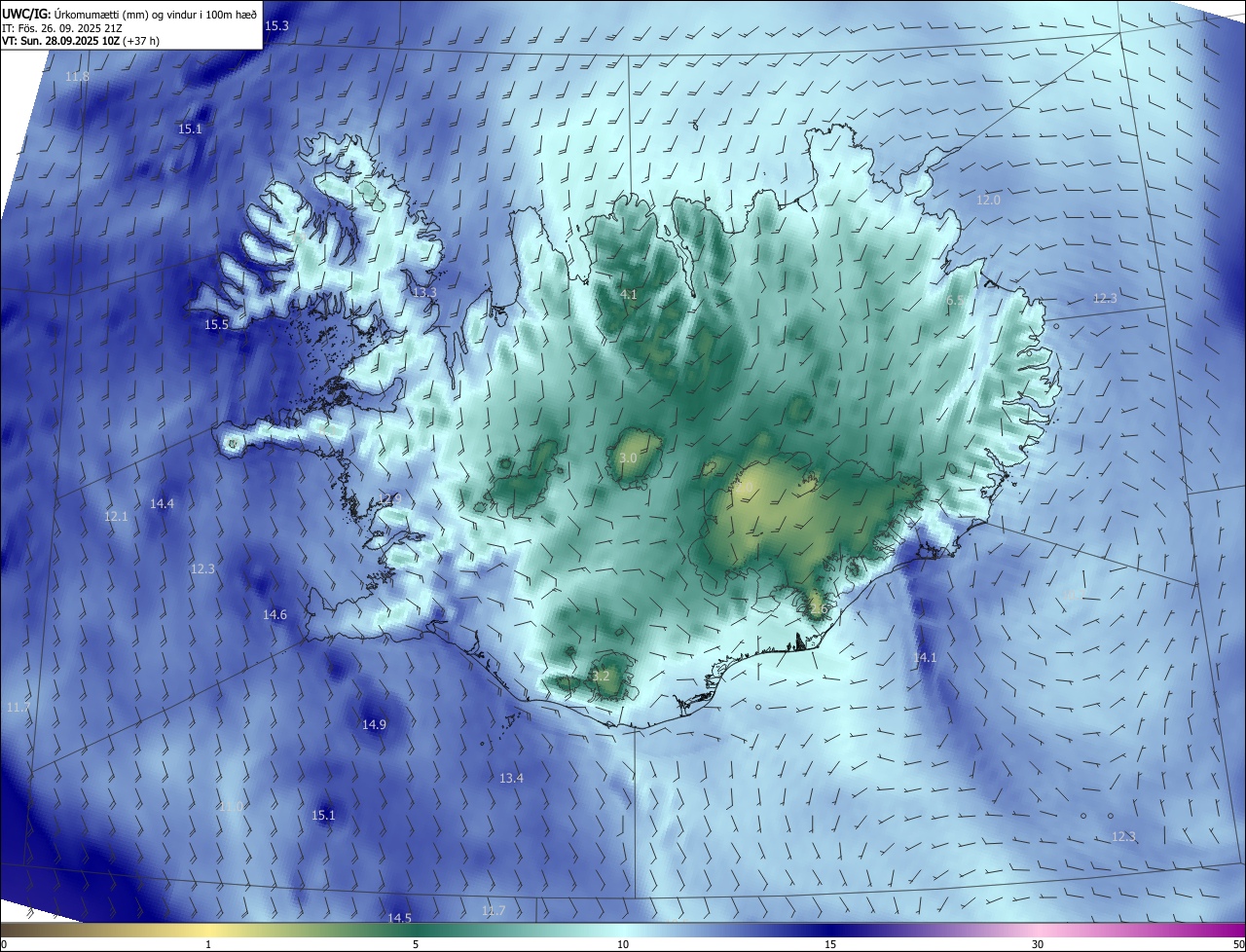Click the 4.1 value label over northern Iceland
The image size is (1246, 952).
point(629,294)
